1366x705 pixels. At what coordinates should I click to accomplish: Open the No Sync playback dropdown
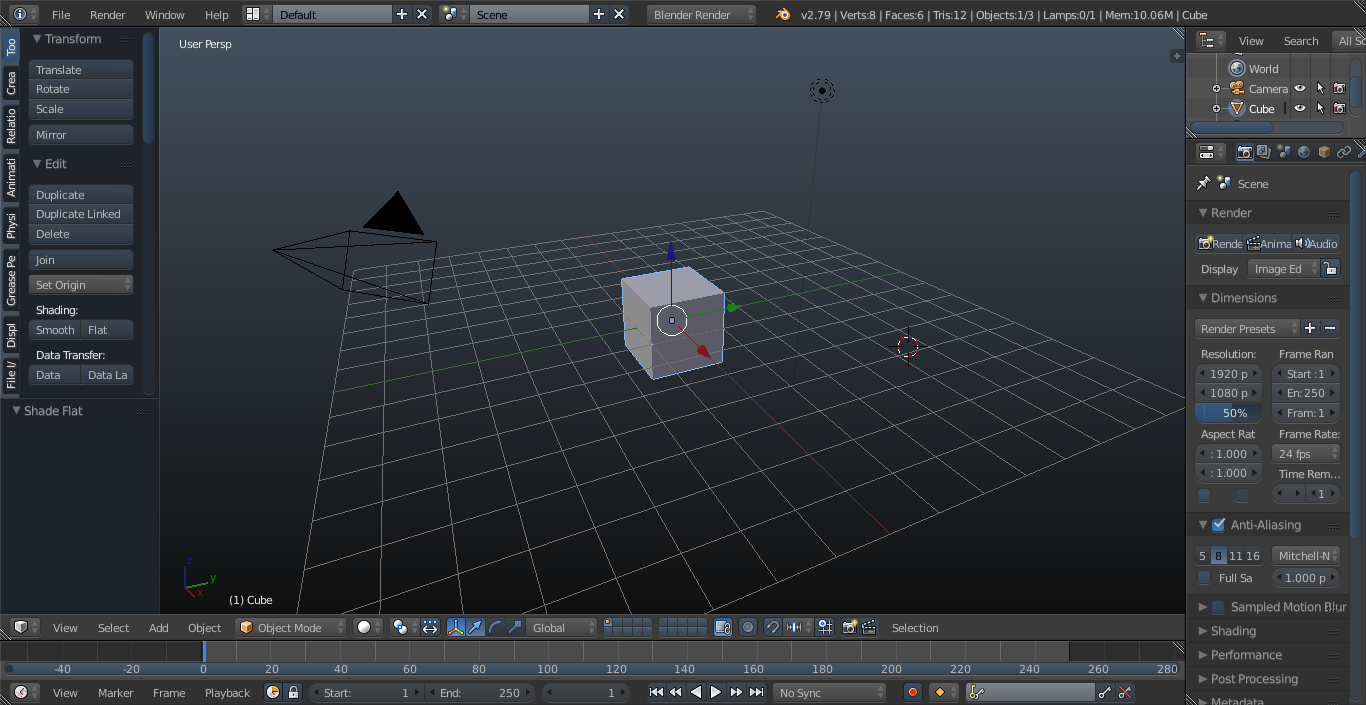click(829, 692)
